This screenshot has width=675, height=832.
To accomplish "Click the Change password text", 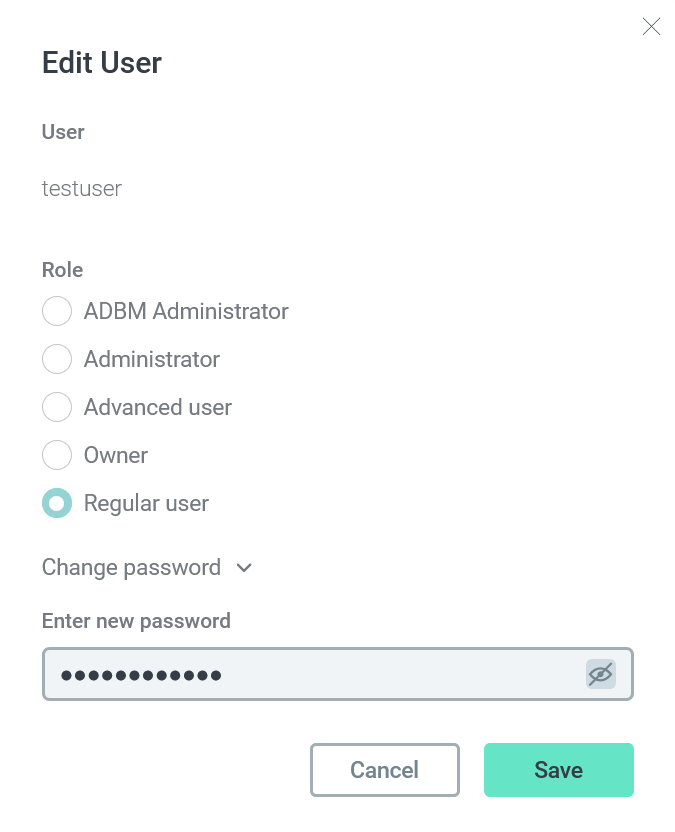I will 131,567.
